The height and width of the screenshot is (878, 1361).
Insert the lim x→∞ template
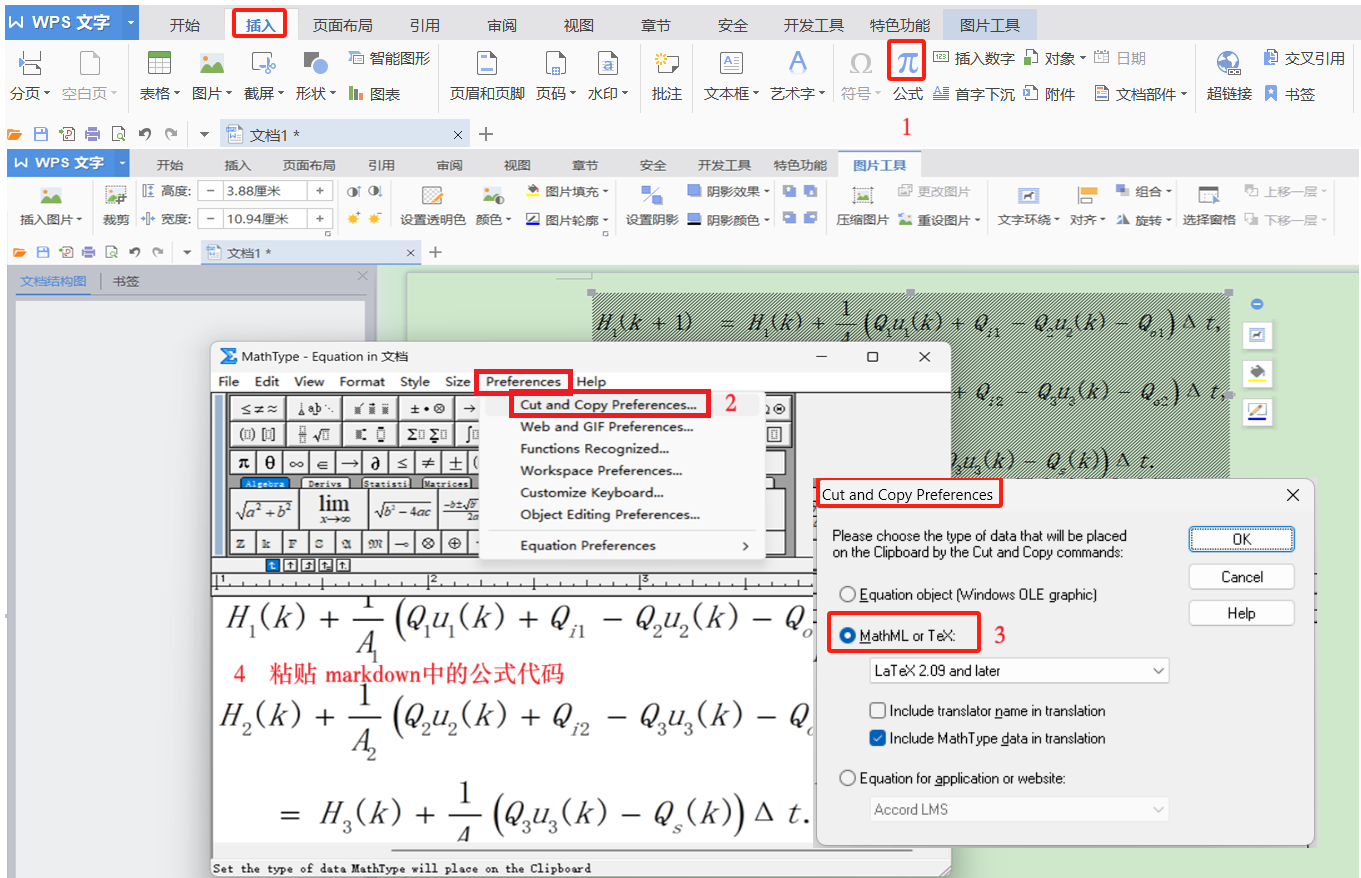tap(334, 508)
